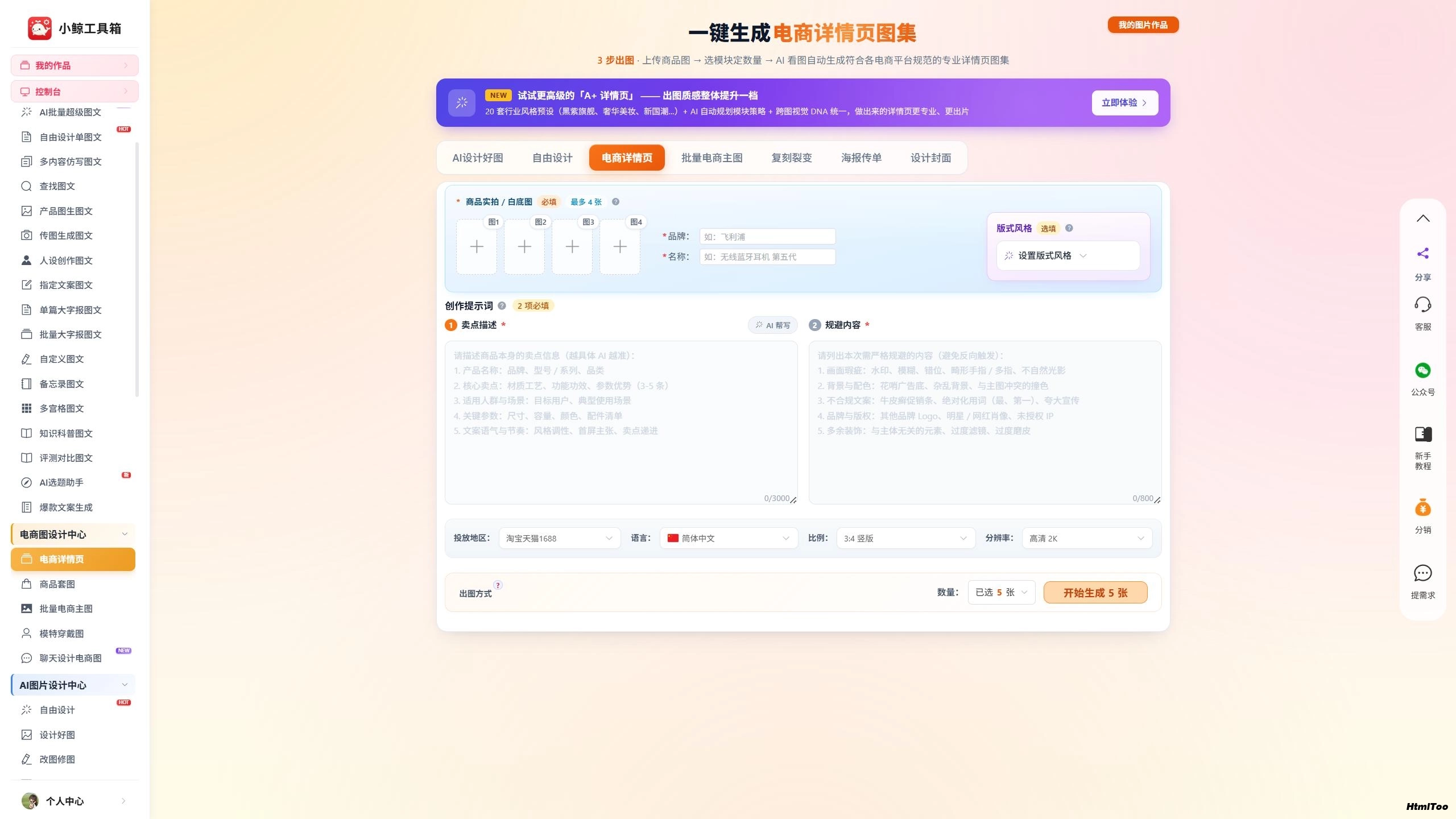The image size is (1456, 819).
Task: Open the 设置版式风格 dropdown
Action: coord(1068,255)
